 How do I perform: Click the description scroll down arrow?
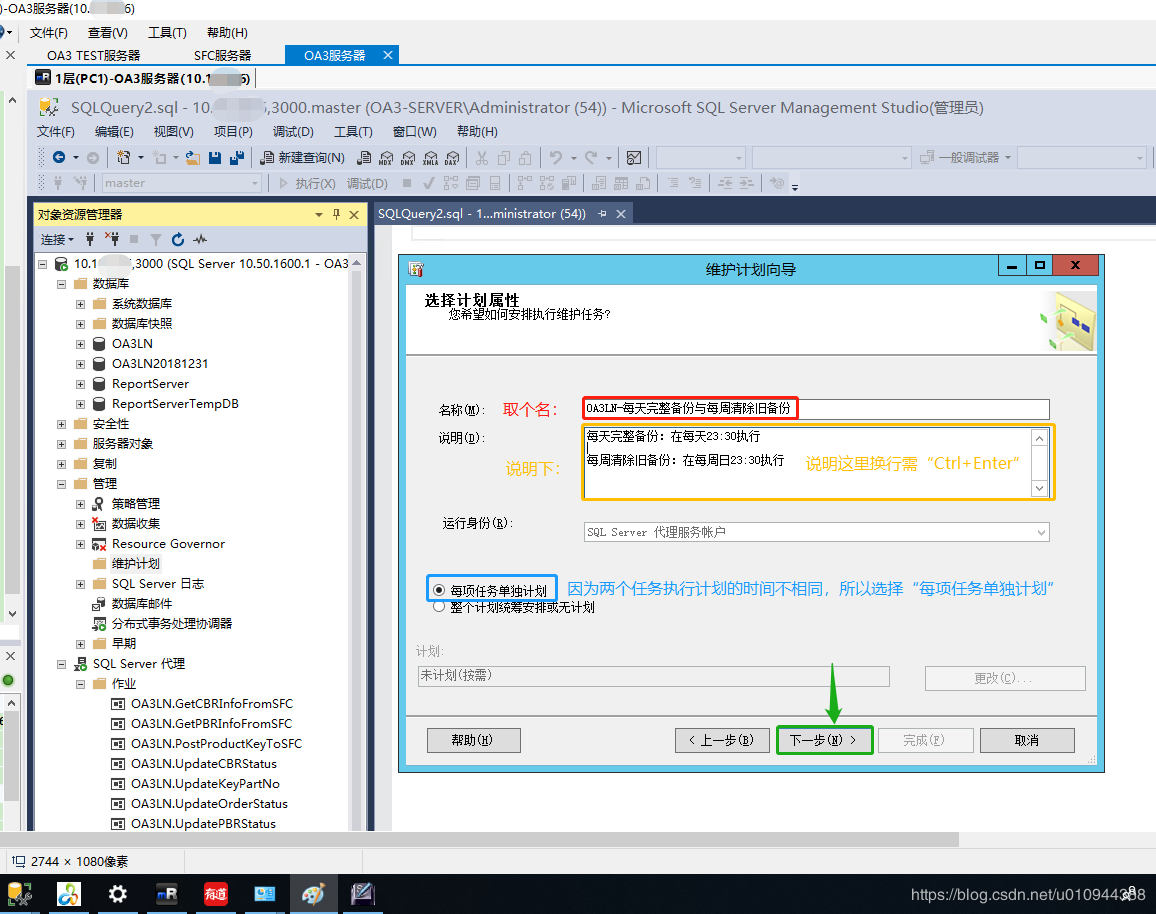(x=1040, y=488)
